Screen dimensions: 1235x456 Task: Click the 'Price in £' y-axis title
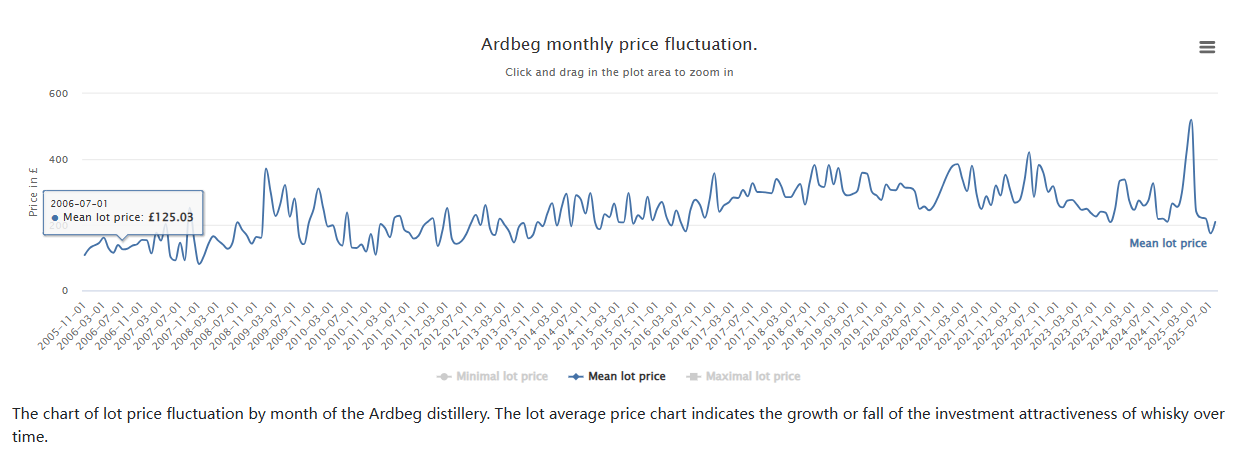[x=33, y=193]
